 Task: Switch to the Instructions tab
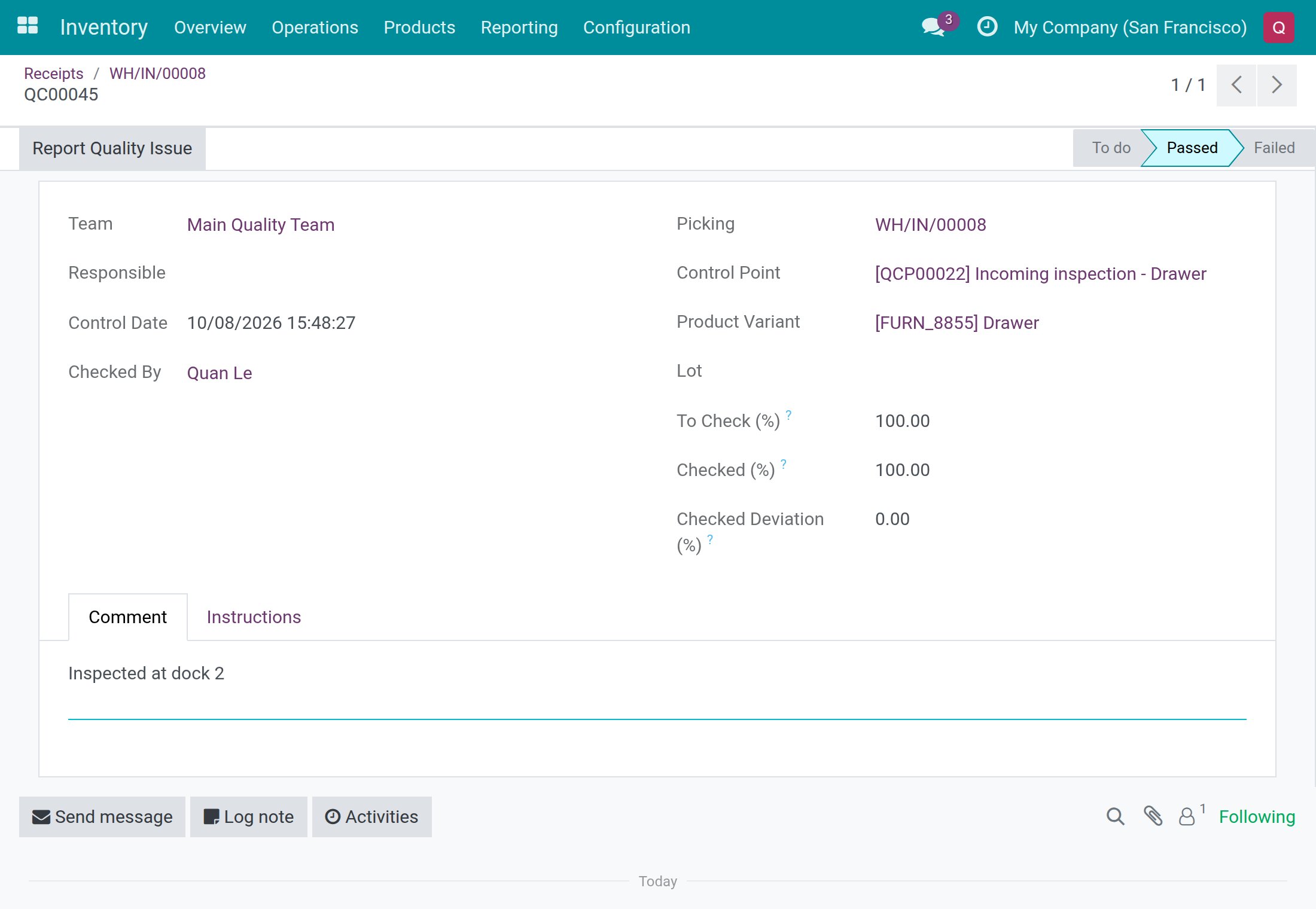pyautogui.click(x=254, y=617)
